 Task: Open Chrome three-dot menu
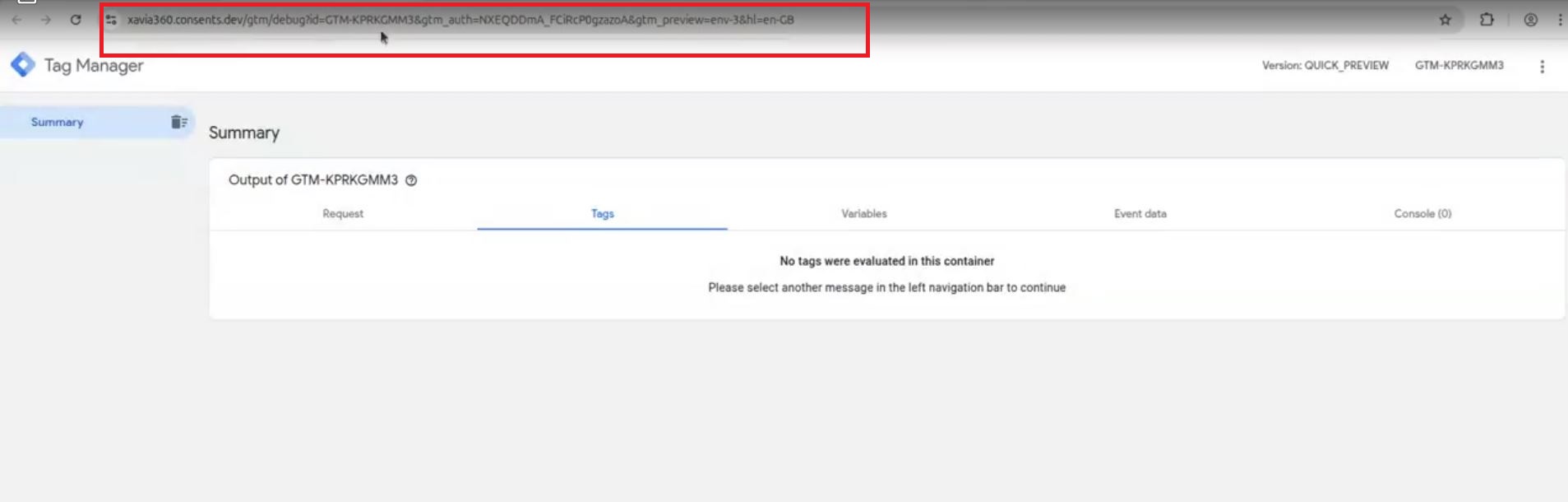pos(1560,20)
